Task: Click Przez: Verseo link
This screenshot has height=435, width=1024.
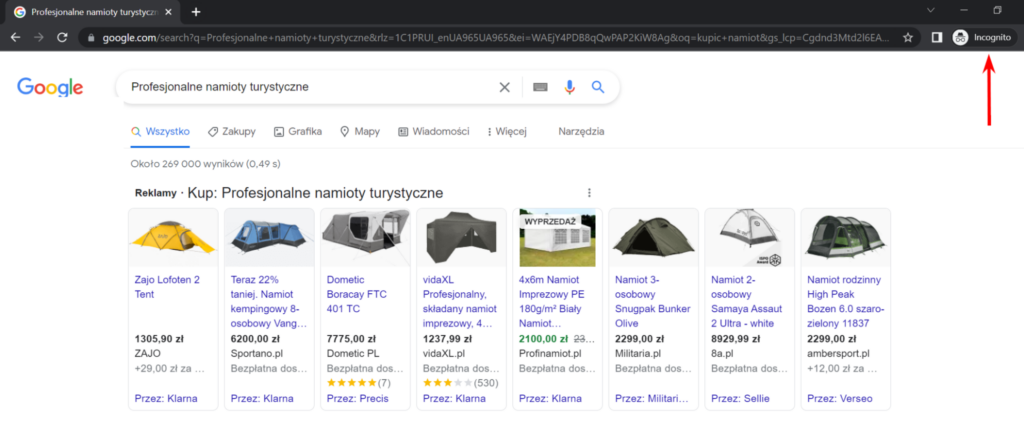Action: (840, 398)
